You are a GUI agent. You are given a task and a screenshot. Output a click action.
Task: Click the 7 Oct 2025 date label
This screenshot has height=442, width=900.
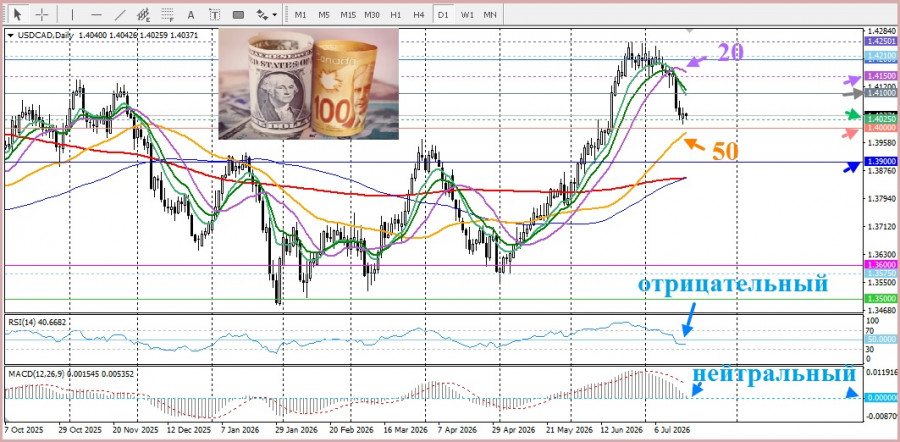[24, 429]
